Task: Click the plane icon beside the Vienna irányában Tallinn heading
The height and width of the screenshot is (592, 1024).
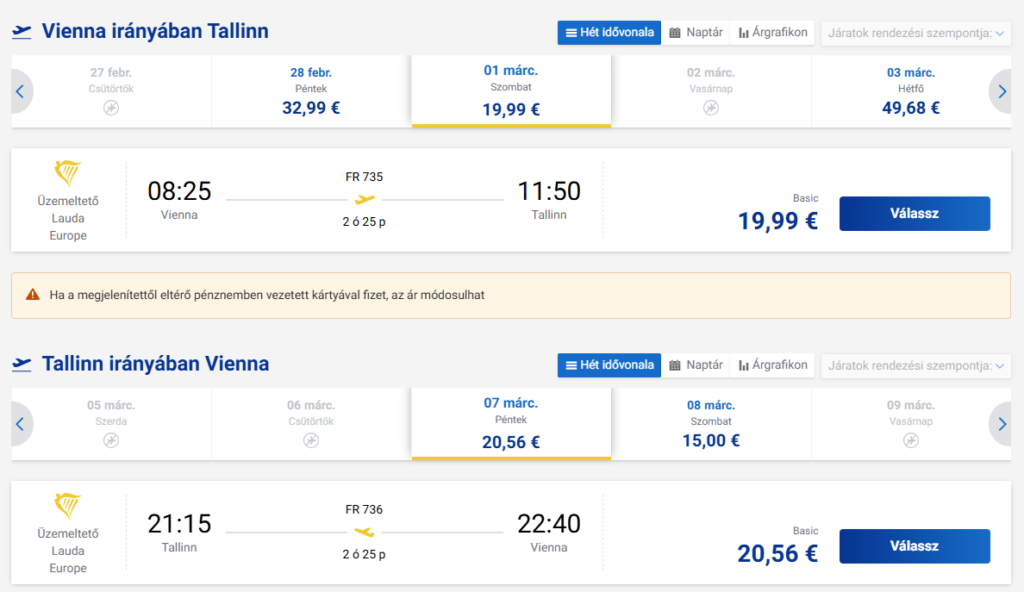Action: pos(22,31)
